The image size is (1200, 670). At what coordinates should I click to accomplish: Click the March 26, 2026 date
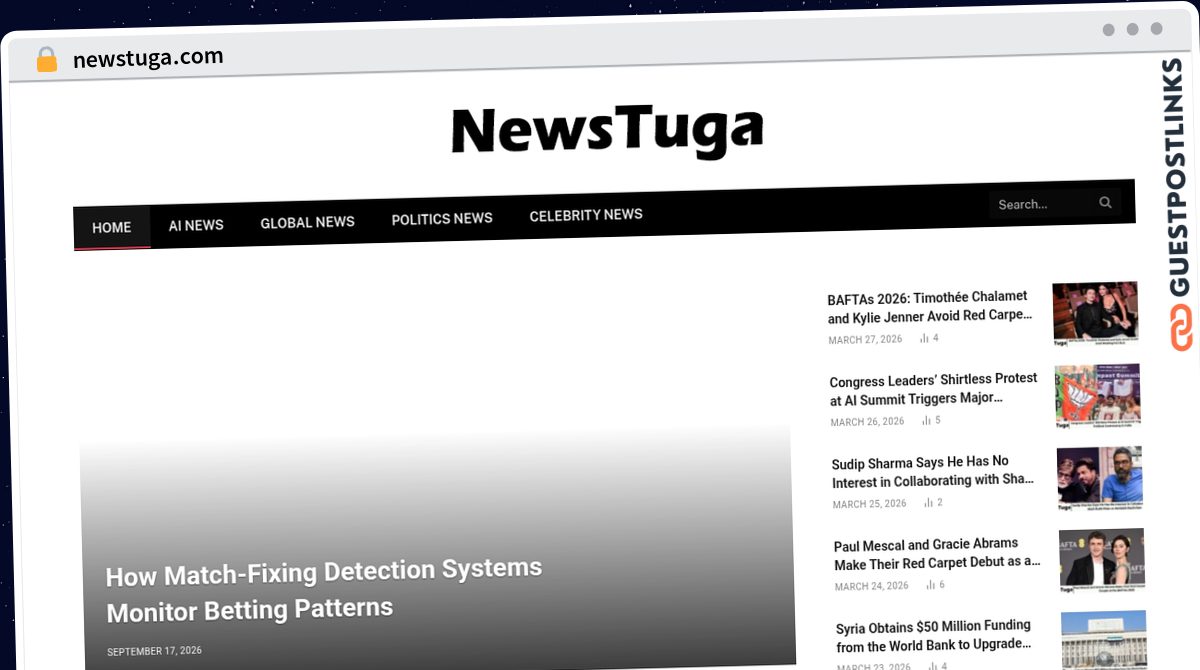click(867, 422)
